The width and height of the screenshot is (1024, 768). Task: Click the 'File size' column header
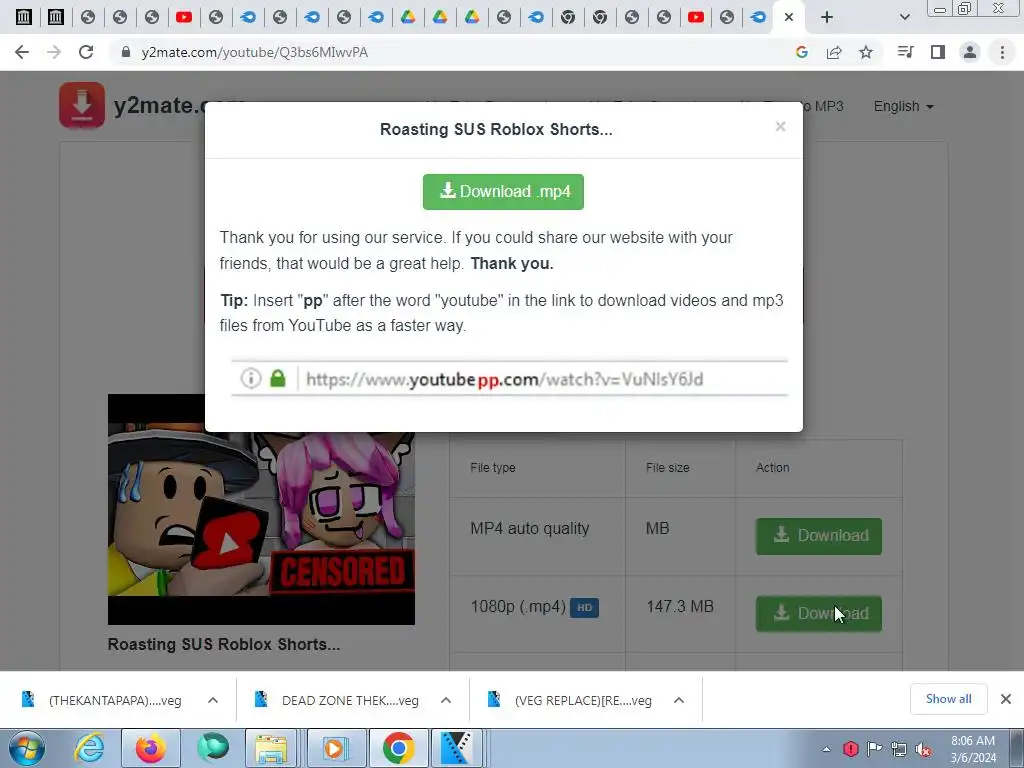click(x=667, y=468)
